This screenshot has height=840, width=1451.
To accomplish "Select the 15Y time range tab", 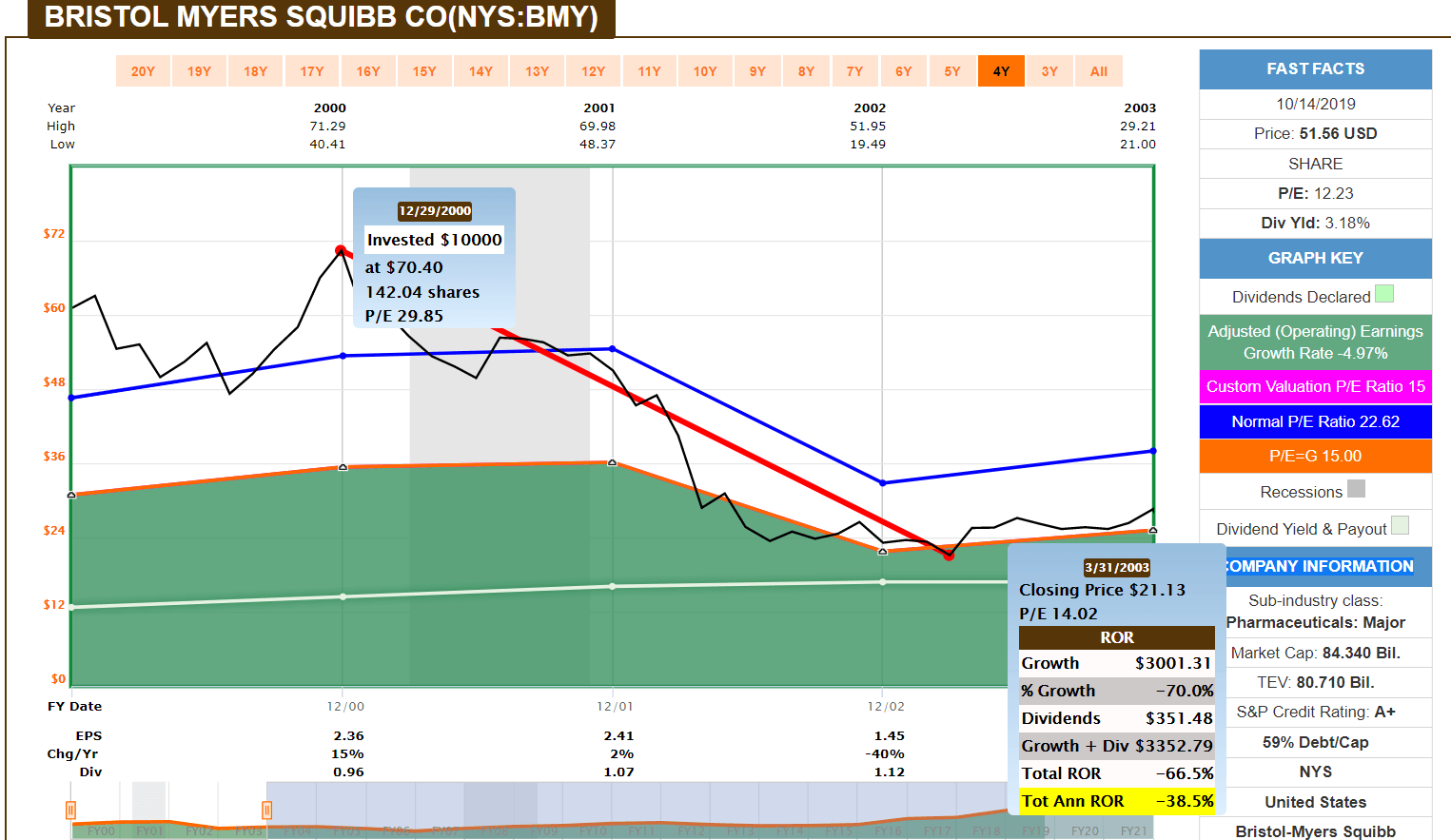I will [424, 71].
